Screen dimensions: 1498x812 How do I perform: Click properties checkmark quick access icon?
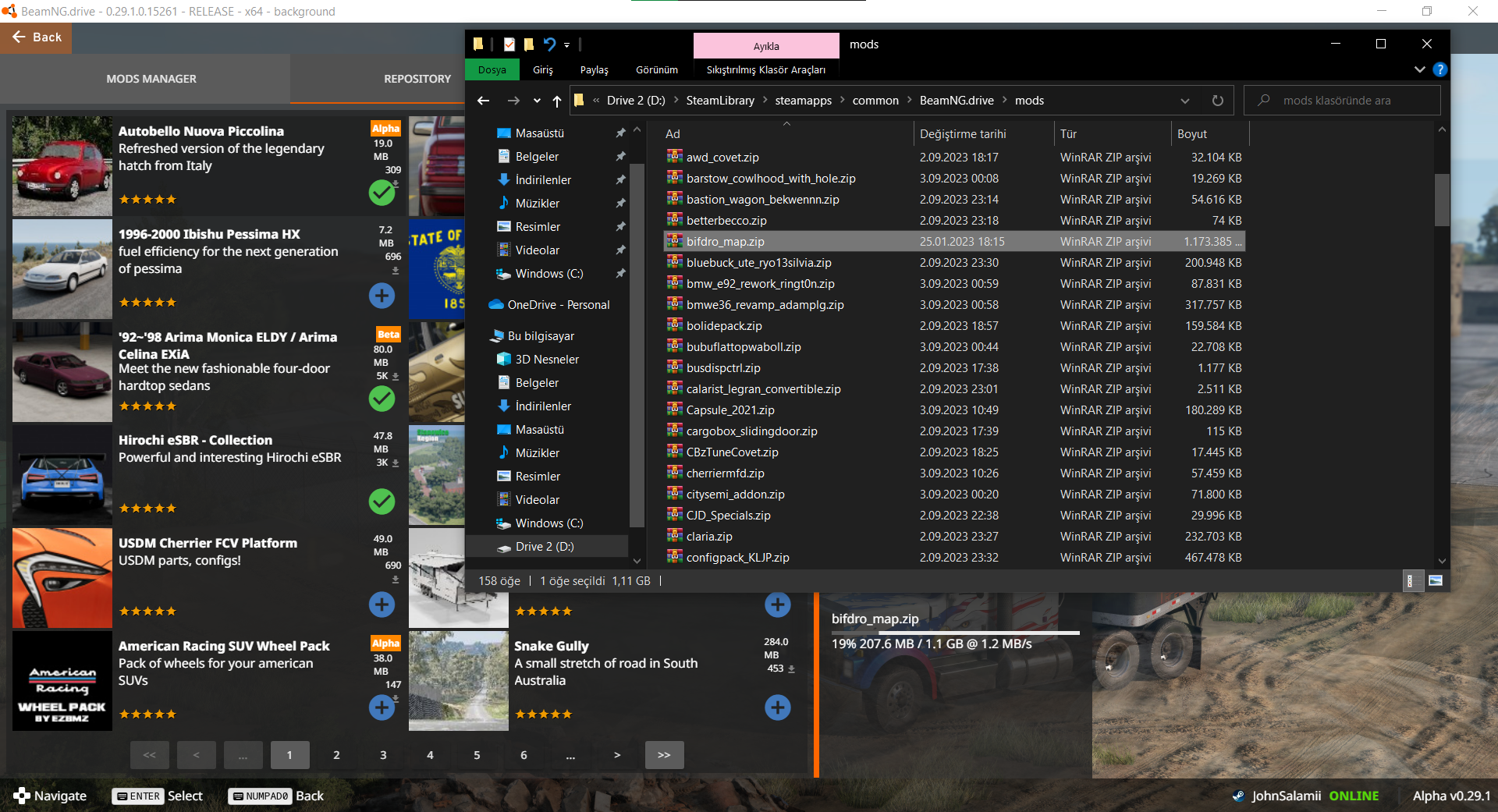pos(509,44)
